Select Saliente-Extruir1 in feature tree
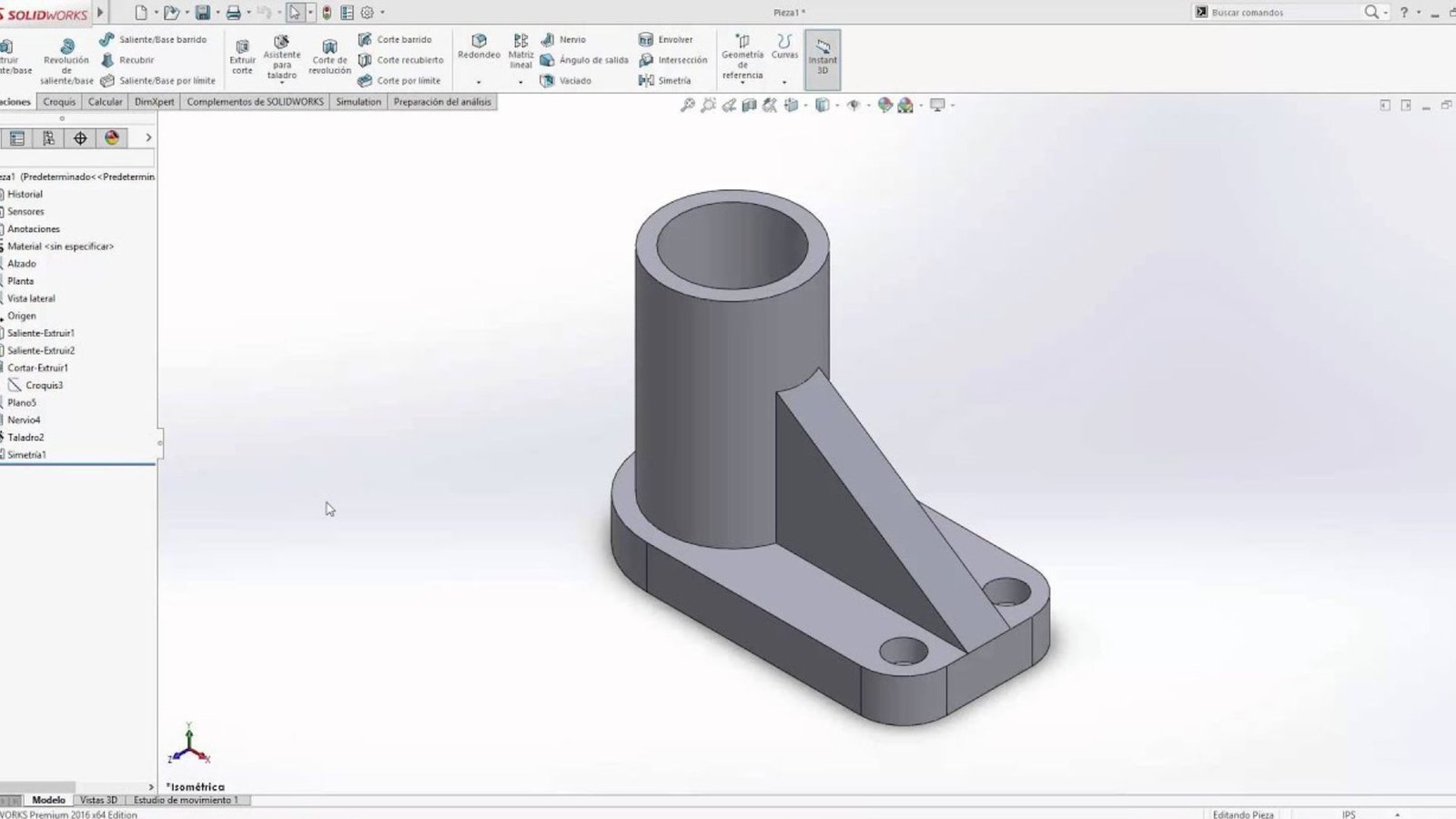1456x819 pixels. coord(41,333)
